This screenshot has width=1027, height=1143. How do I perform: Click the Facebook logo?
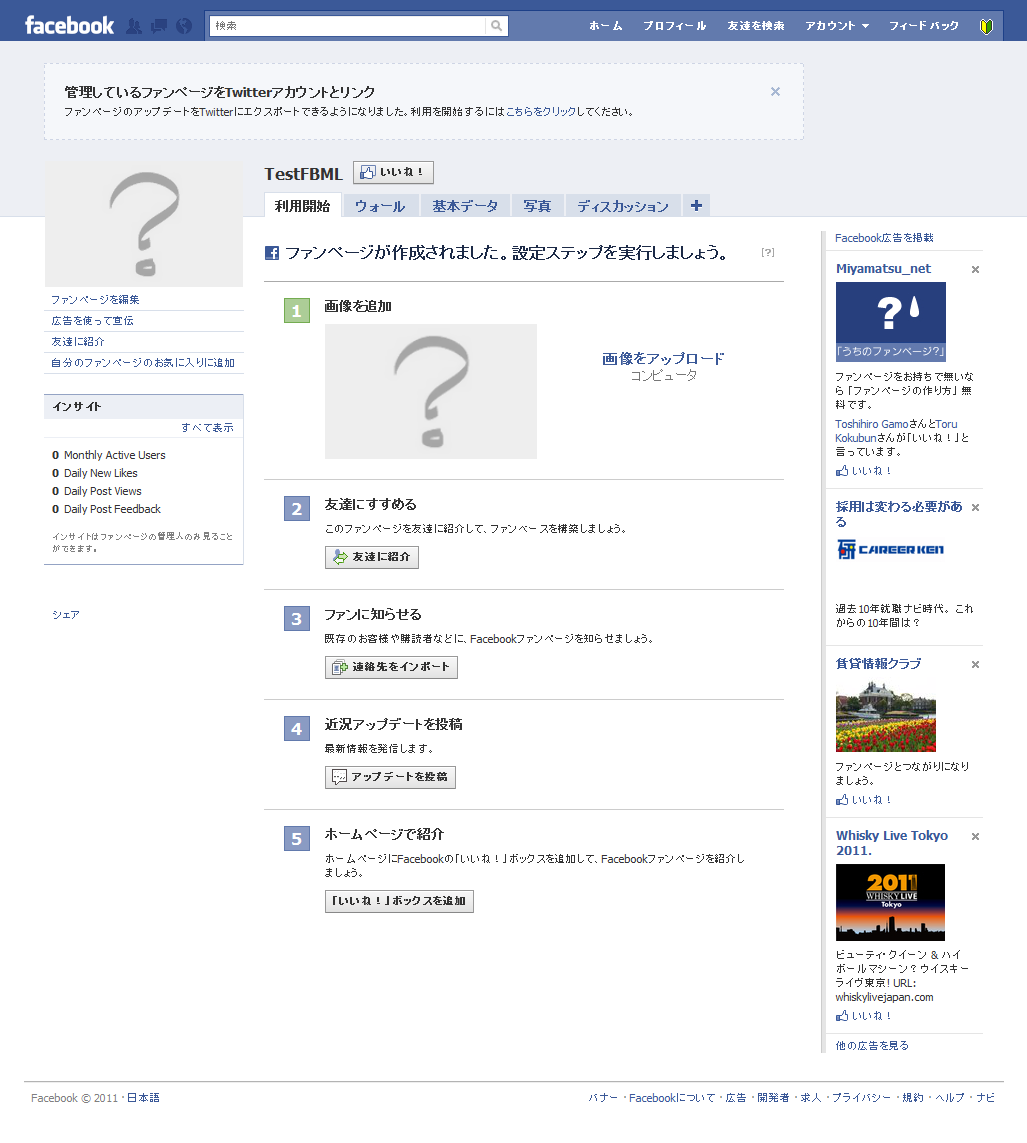point(69,26)
